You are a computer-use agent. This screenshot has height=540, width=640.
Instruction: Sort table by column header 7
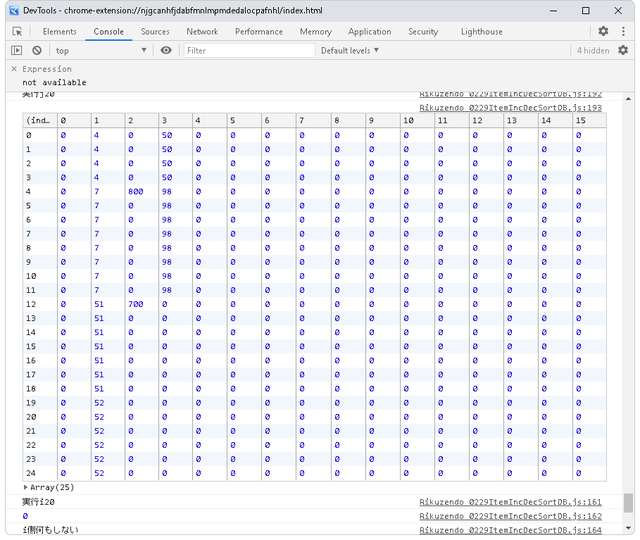(x=313, y=120)
